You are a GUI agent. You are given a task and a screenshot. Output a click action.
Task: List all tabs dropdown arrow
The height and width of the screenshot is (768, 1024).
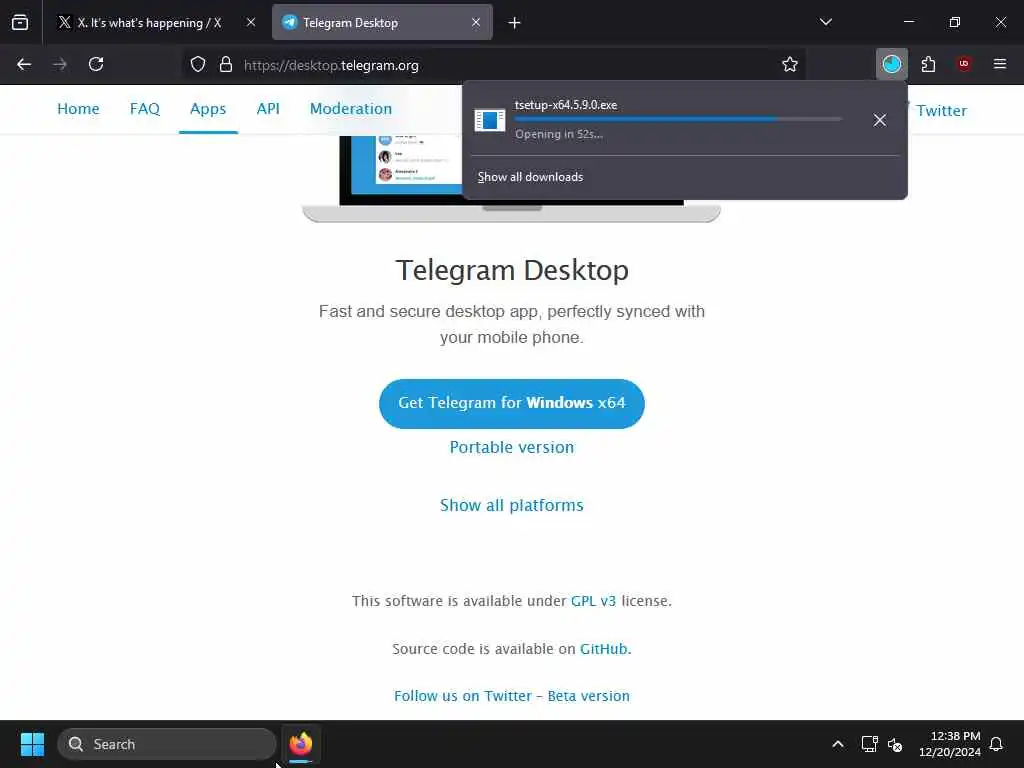[x=825, y=22]
